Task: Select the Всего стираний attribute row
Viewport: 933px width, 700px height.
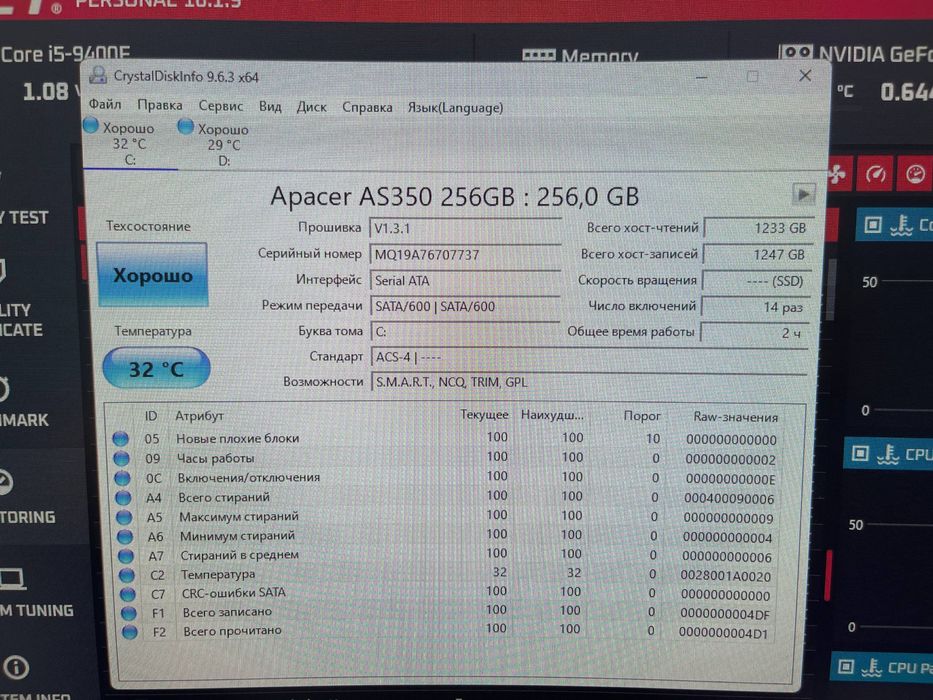Action: 445,498
